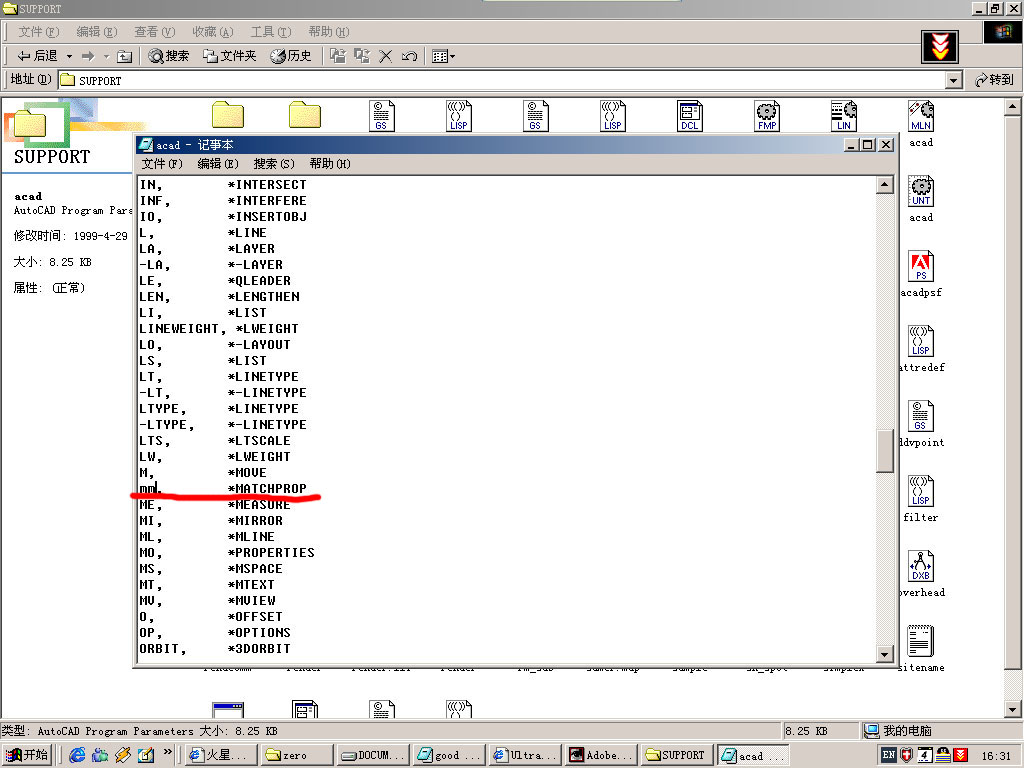Viewport: 1024px width, 768px height.
Task: Open the attredef LISP file icon
Action: (x=921, y=342)
